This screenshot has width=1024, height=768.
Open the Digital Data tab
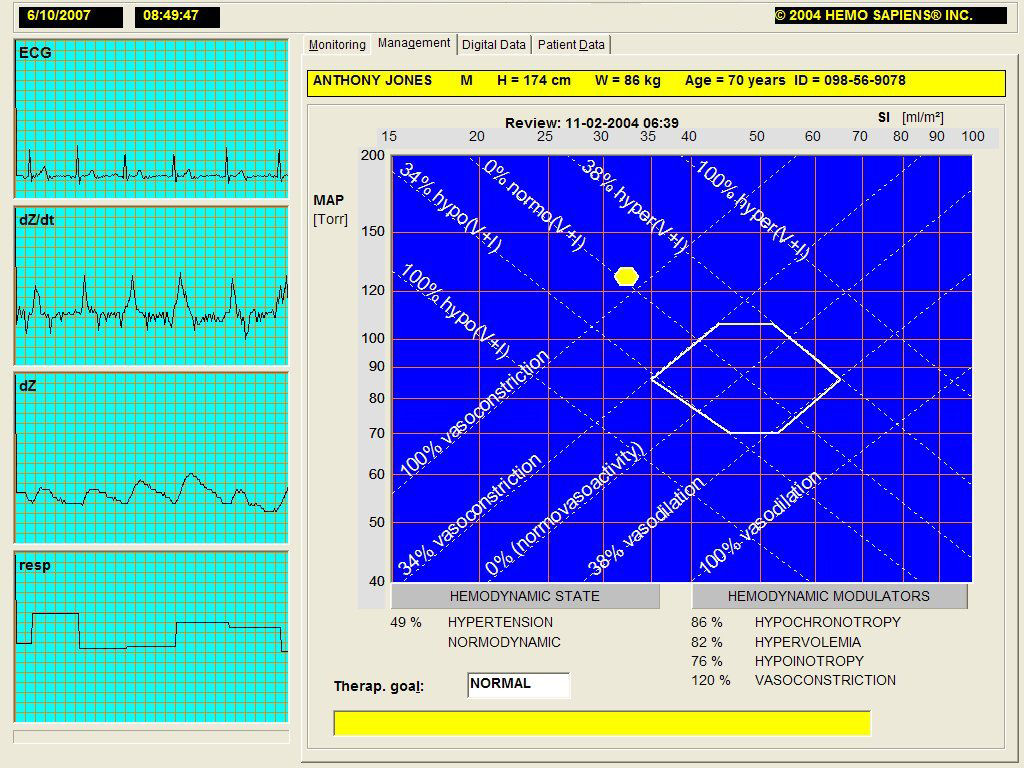click(494, 44)
